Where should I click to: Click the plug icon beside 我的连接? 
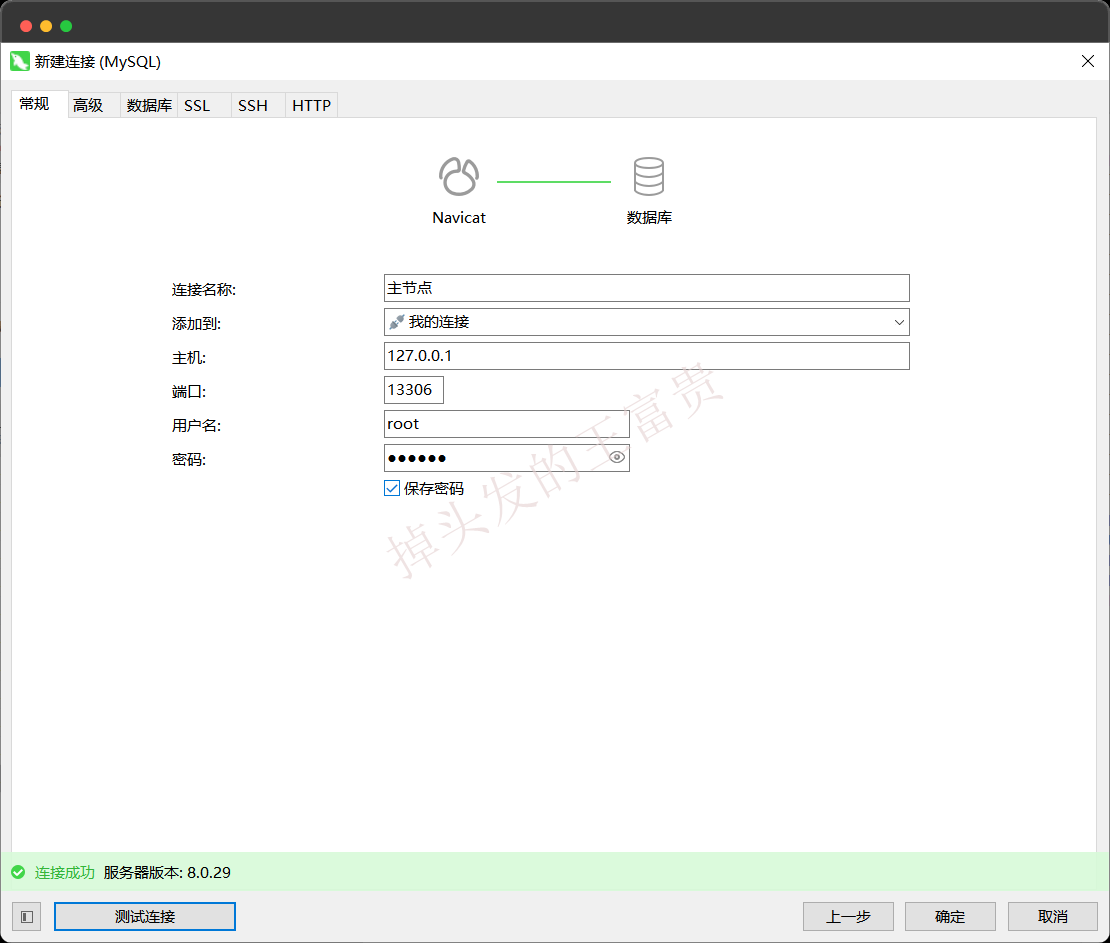pyautogui.click(x=396, y=322)
